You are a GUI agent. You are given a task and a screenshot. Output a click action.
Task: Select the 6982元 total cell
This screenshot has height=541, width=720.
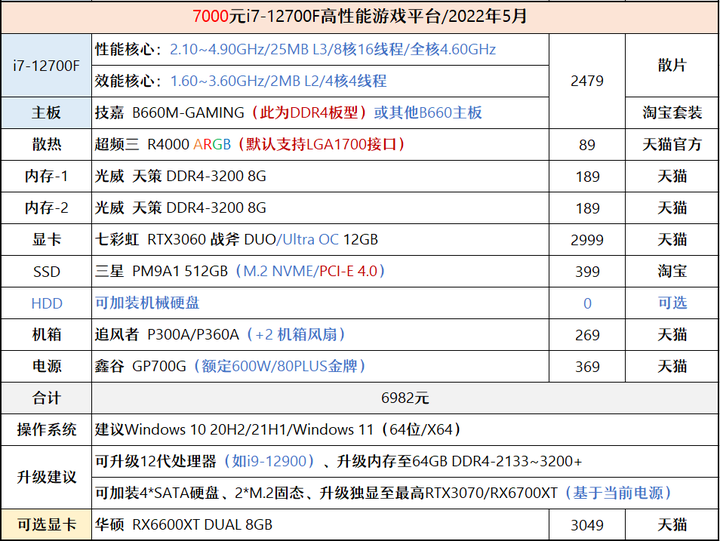point(405,398)
